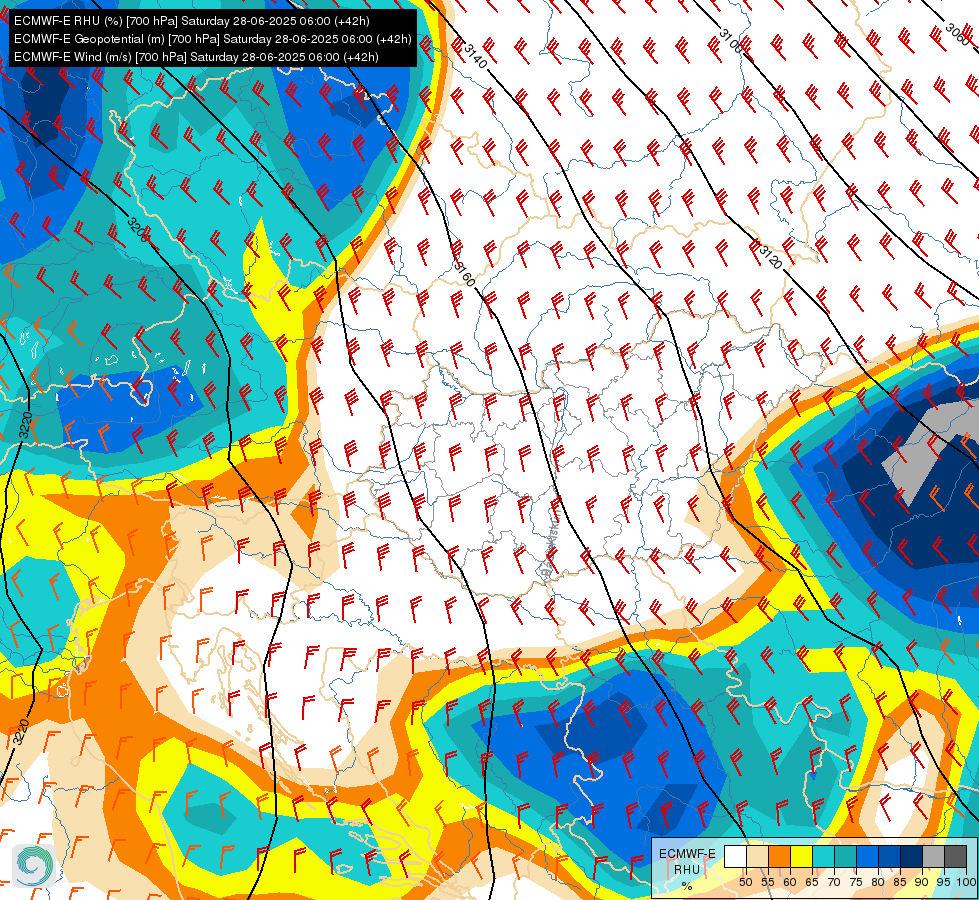
Task: Select the ECMWF-E Wind (m/s) title line
Action: [x=196, y=57]
